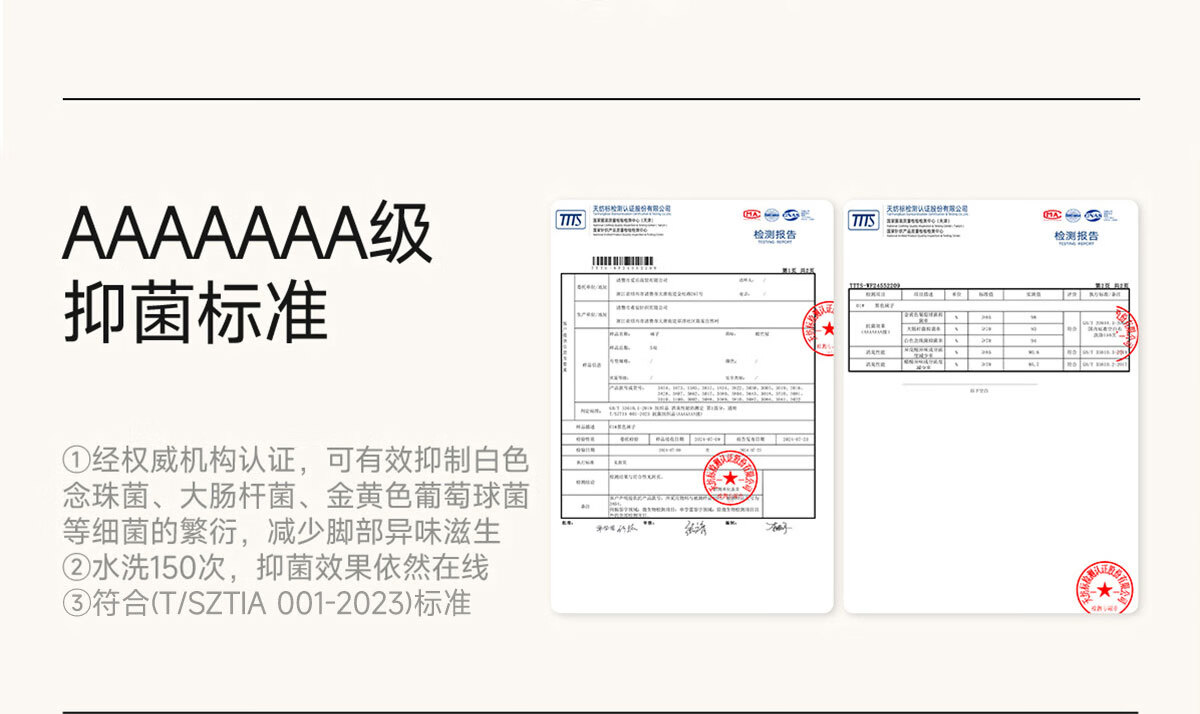Click the red round stamp beside the signatures on left report
This screenshot has width=1200, height=714.
tap(731, 479)
